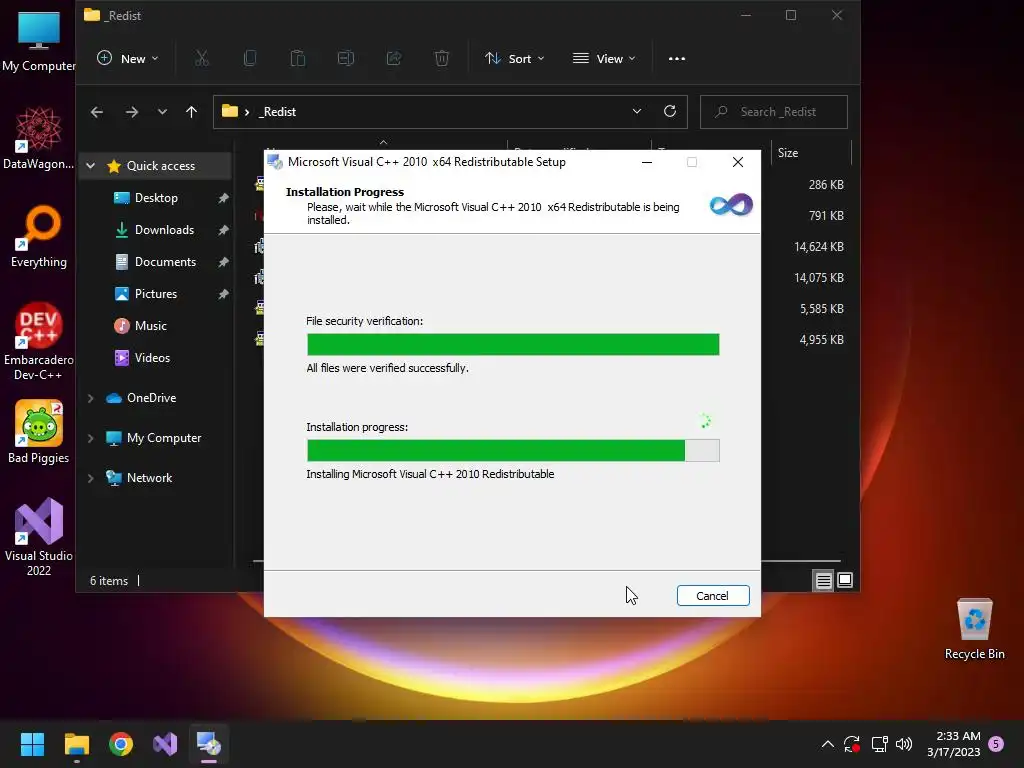Open the Windows Start menu
1024x768 pixels.
coord(32,744)
